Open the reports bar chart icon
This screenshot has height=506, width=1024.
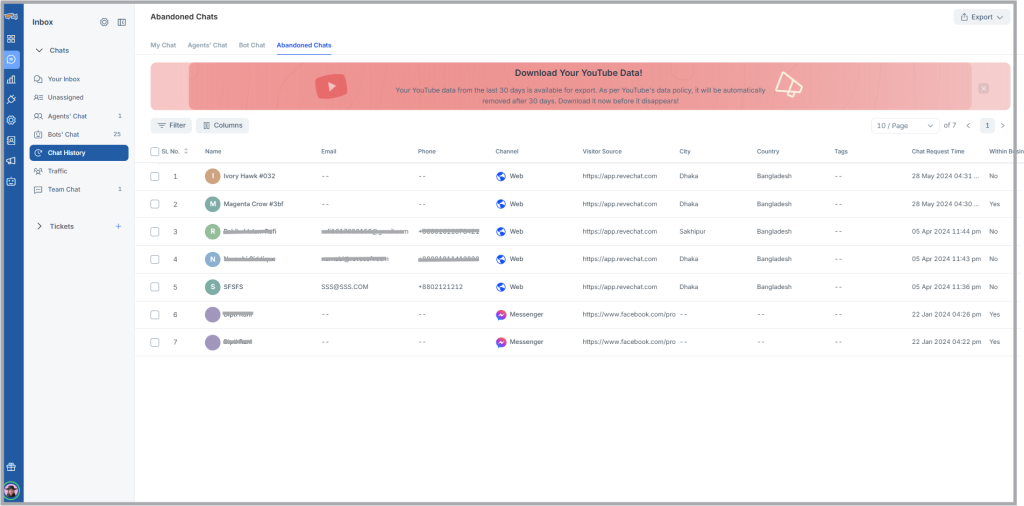tap(11, 79)
